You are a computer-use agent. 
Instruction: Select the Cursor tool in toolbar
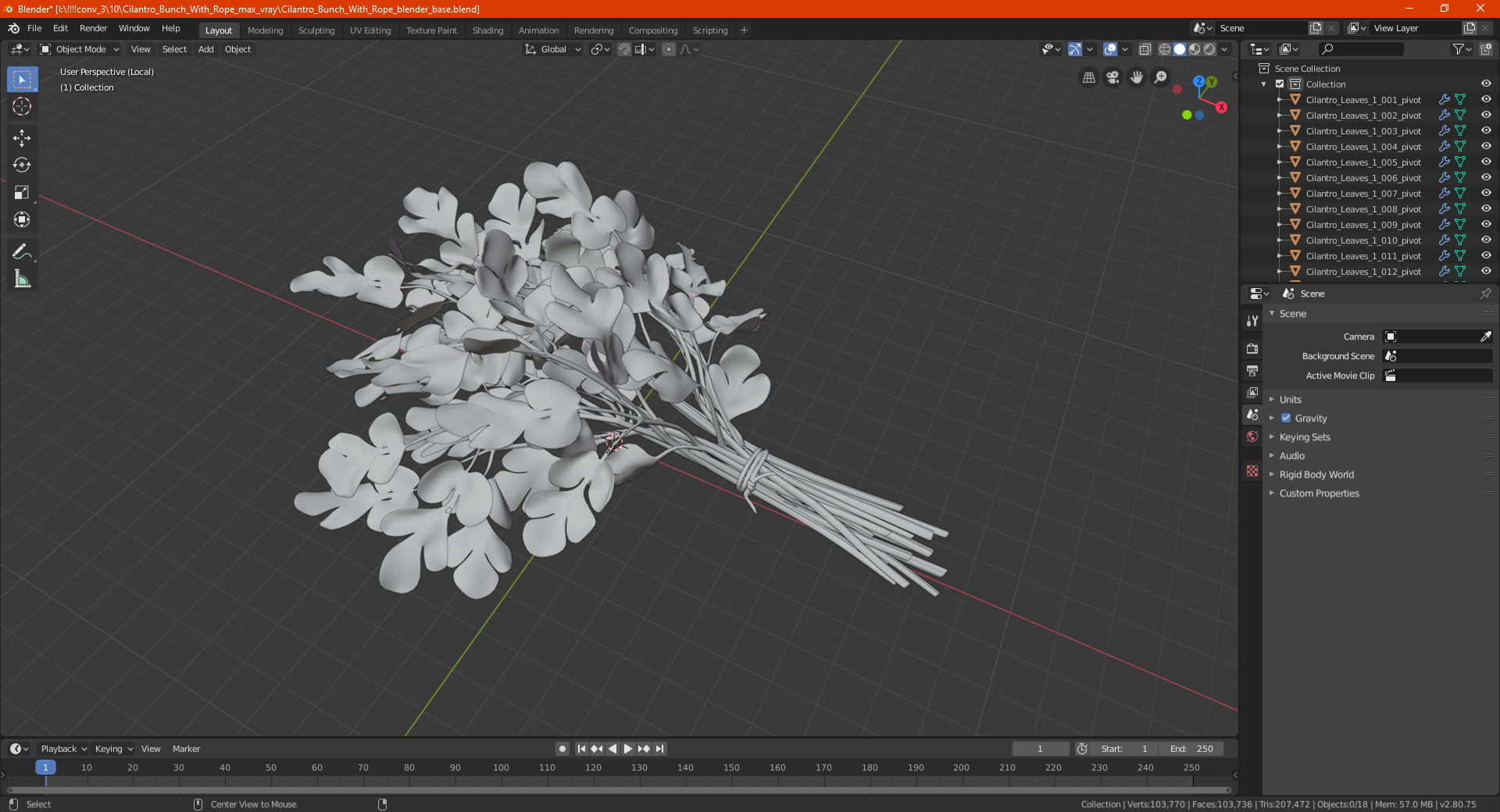tap(22, 106)
